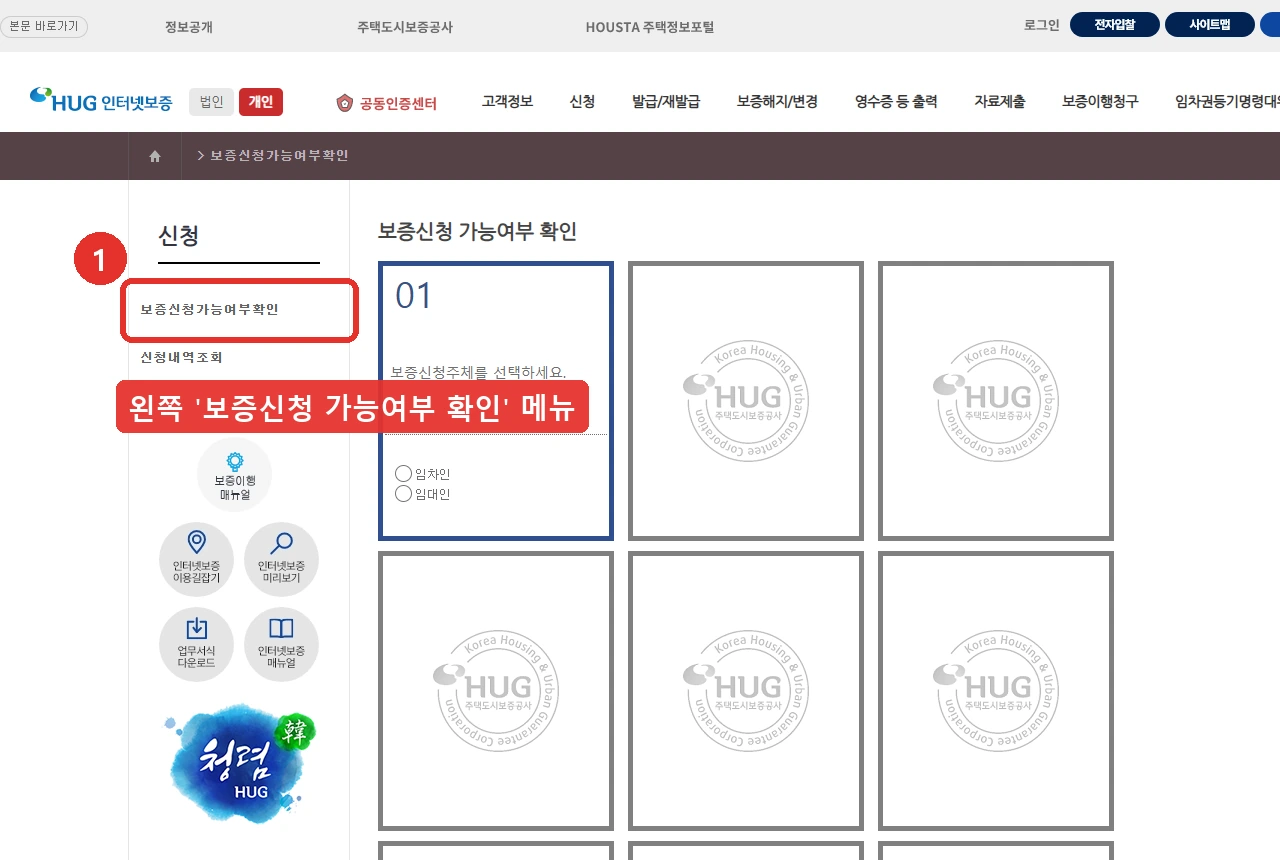Open 업무서식 다운로드 download icon
The width and height of the screenshot is (1280, 860).
[197, 644]
